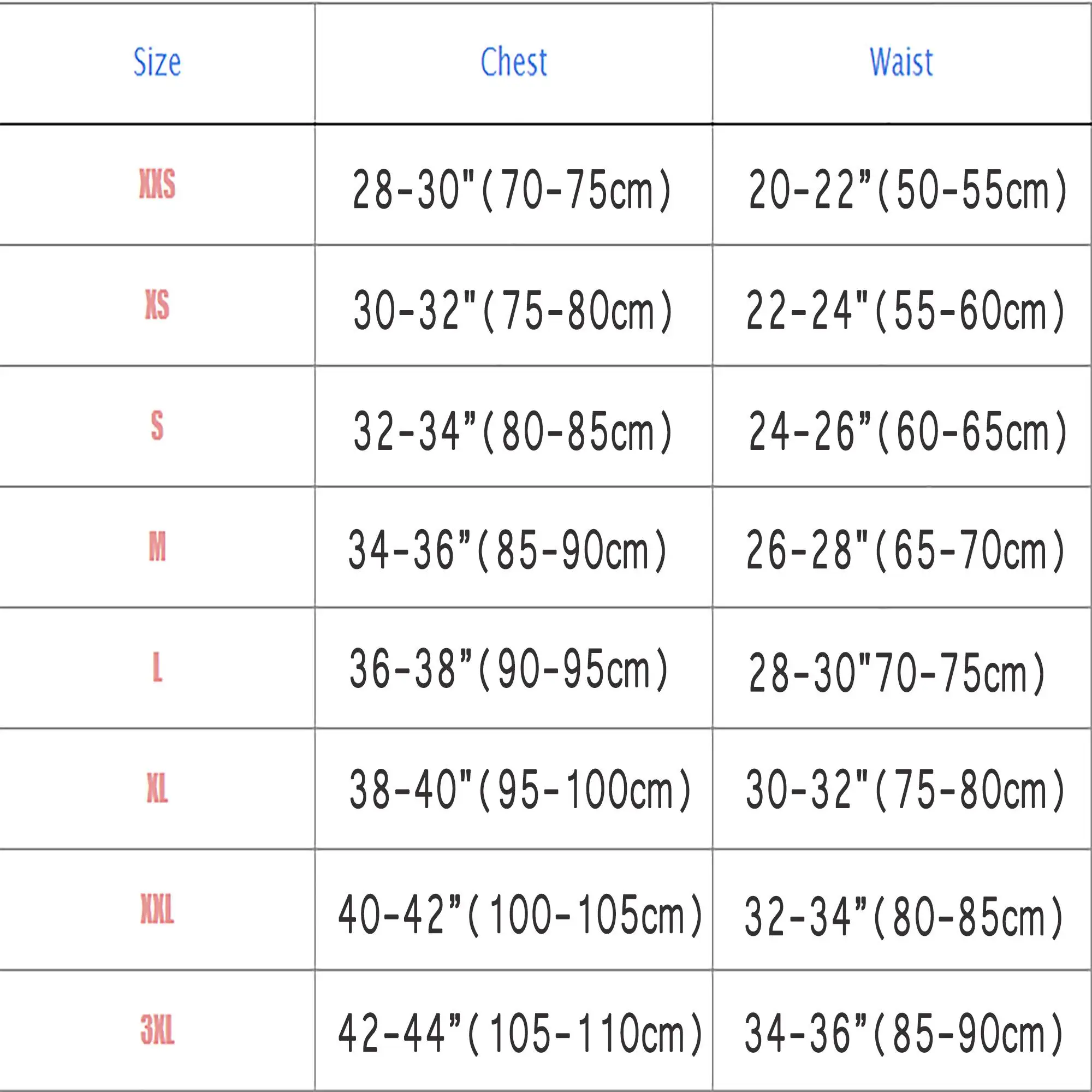Select the 3XL size label
The width and height of the screenshot is (1092, 1092).
[x=157, y=1030]
